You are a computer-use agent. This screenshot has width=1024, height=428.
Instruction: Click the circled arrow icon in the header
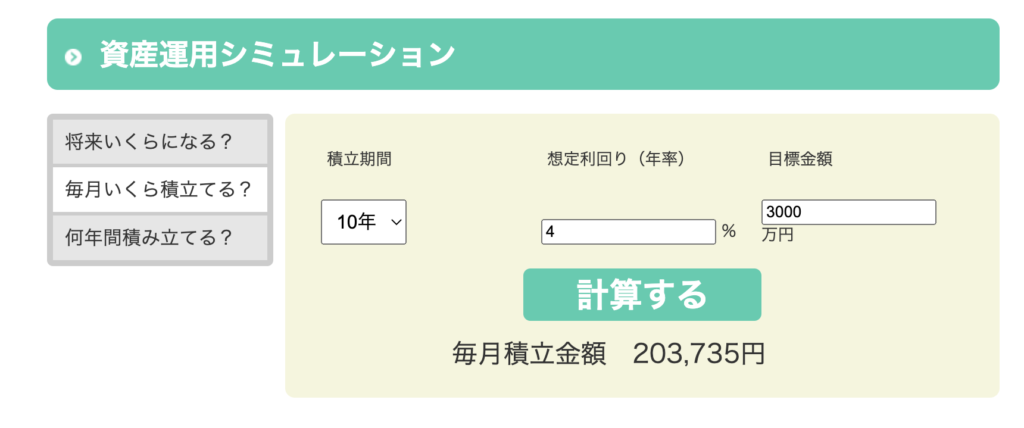(72, 57)
